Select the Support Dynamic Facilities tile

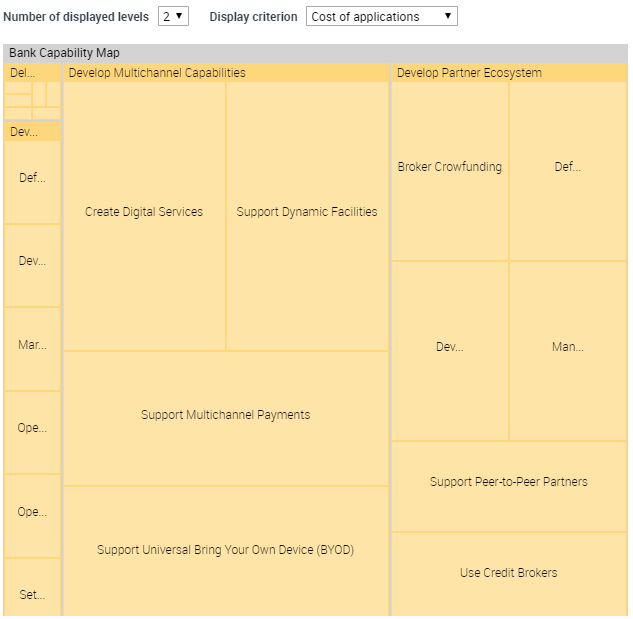coord(307,212)
